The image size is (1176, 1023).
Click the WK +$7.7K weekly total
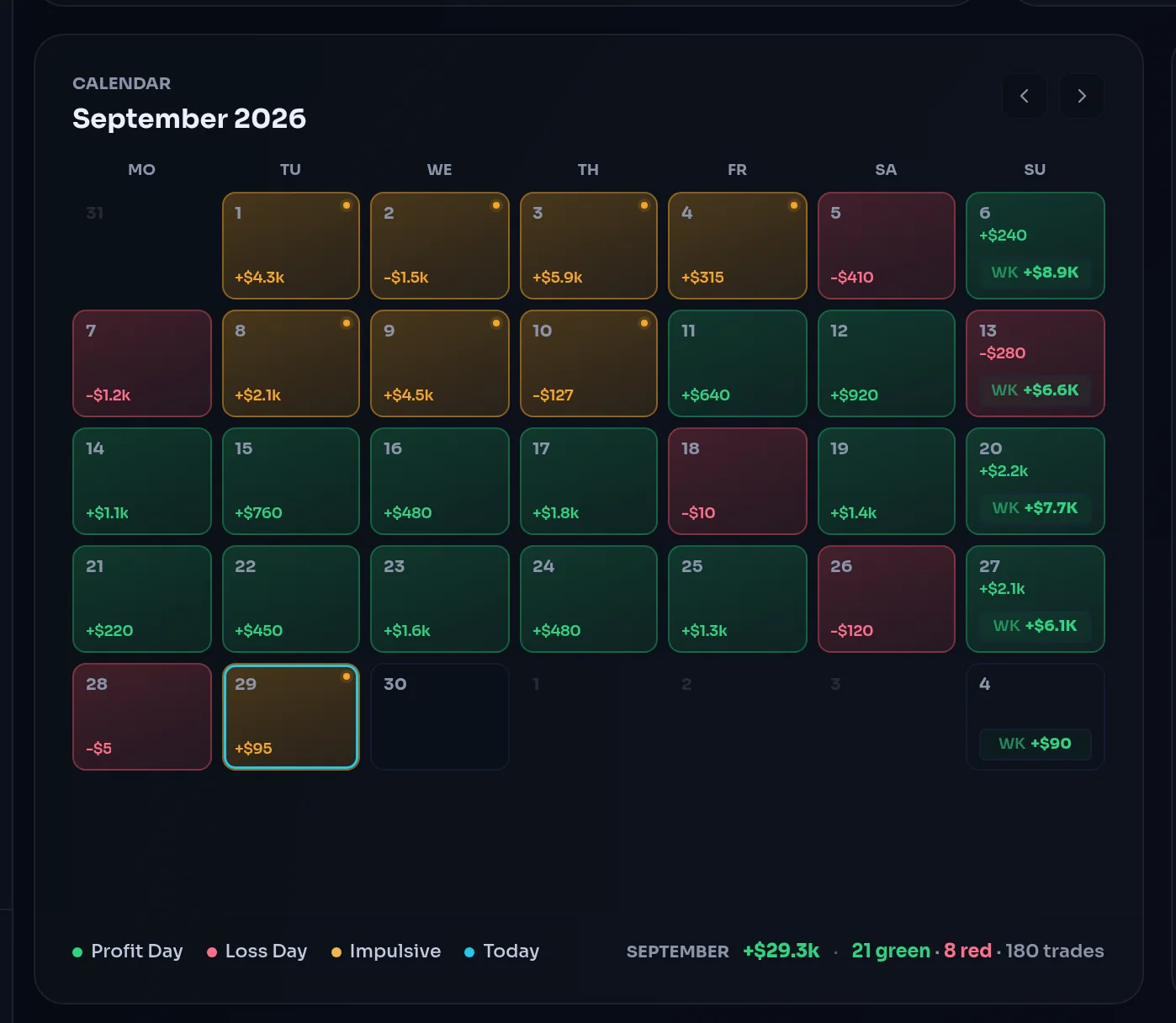coord(1036,508)
